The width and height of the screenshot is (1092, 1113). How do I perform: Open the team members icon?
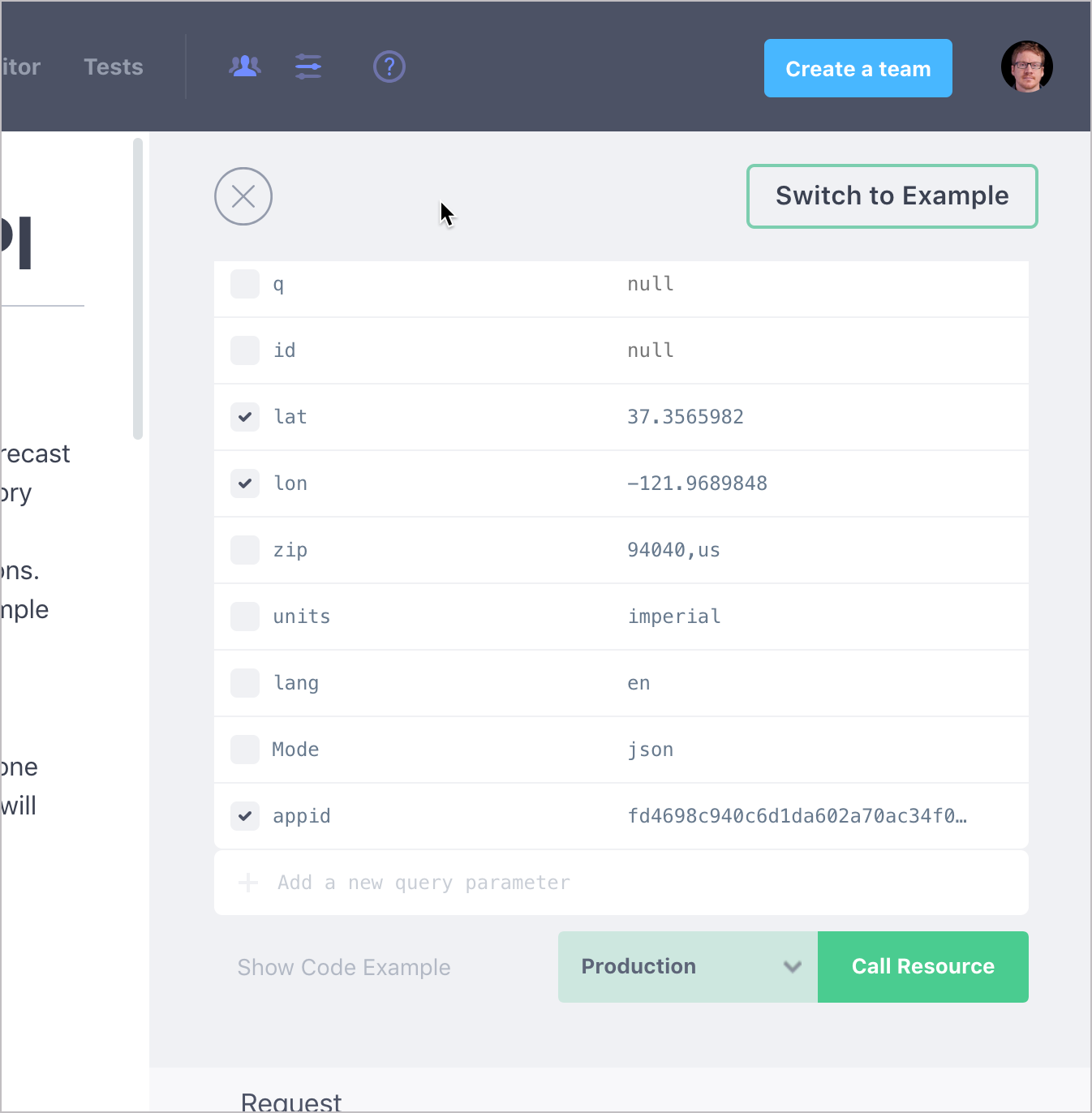(245, 67)
